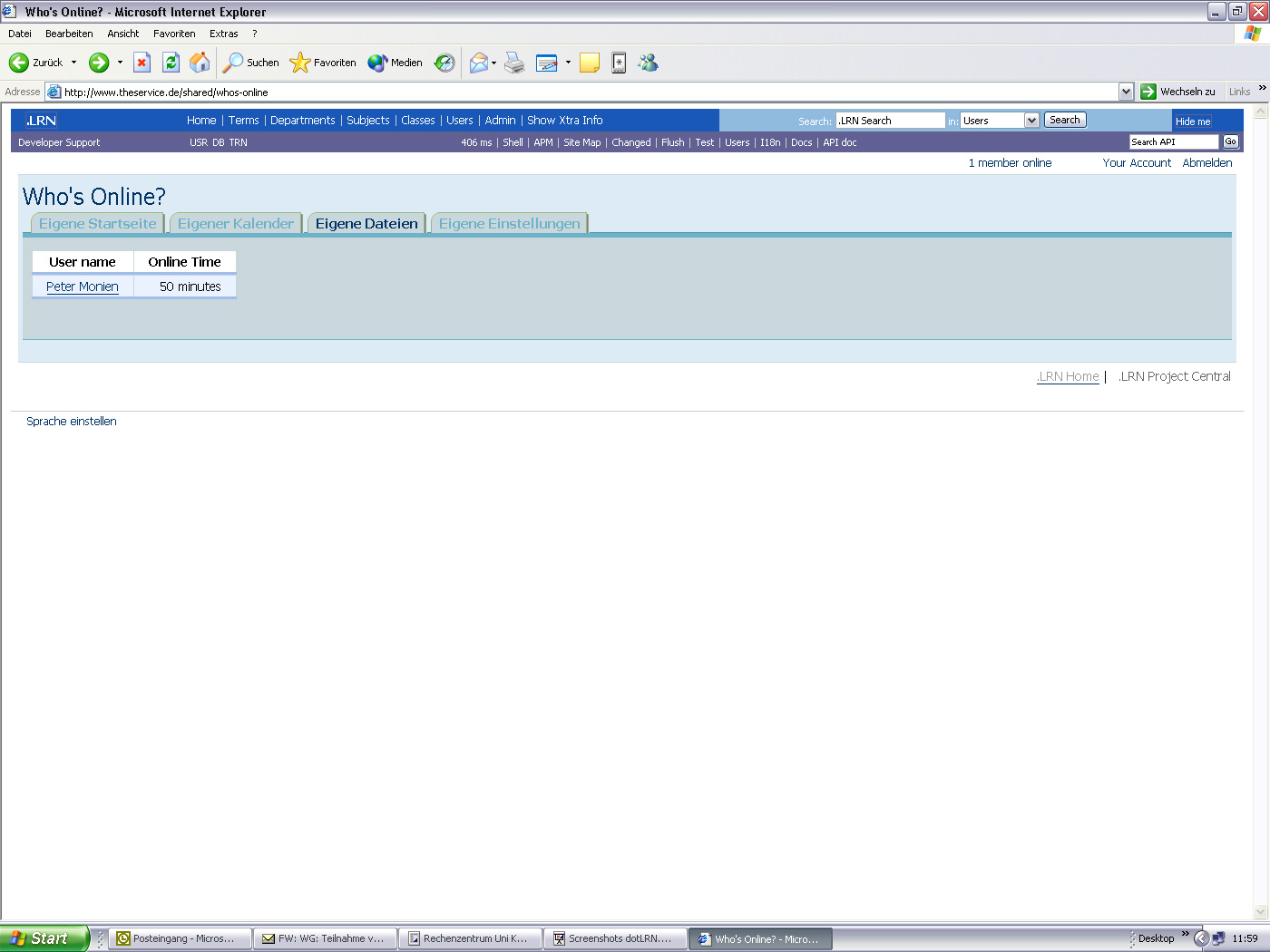The height and width of the screenshot is (952, 1270).
Task: Switch to the Eigener Kalender tab
Action: coord(235,222)
